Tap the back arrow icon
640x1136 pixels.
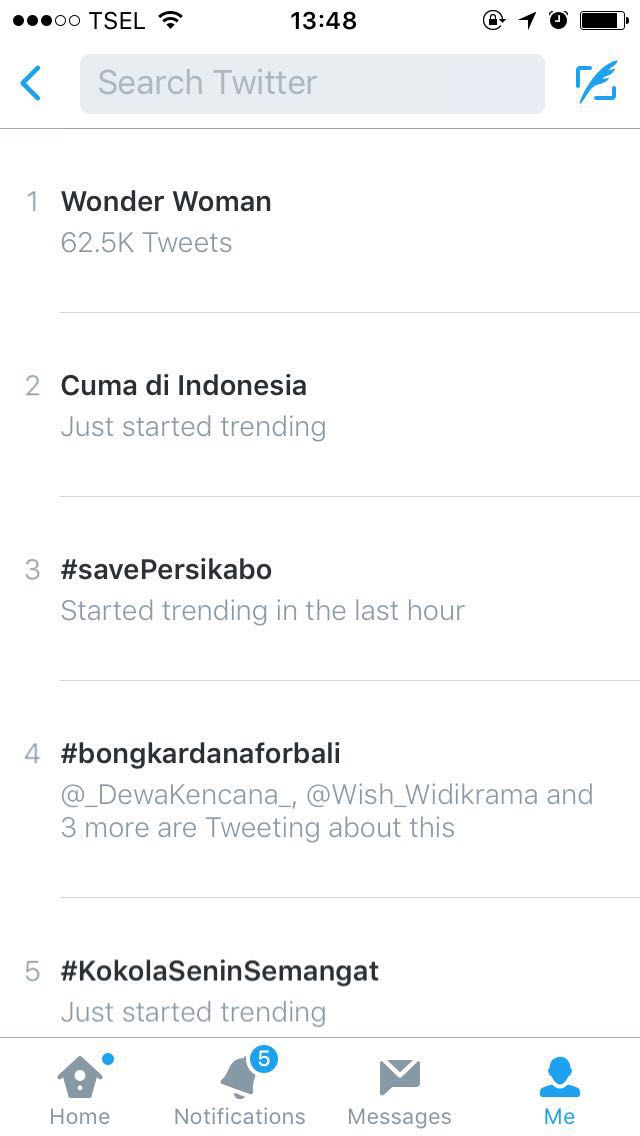[31, 83]
